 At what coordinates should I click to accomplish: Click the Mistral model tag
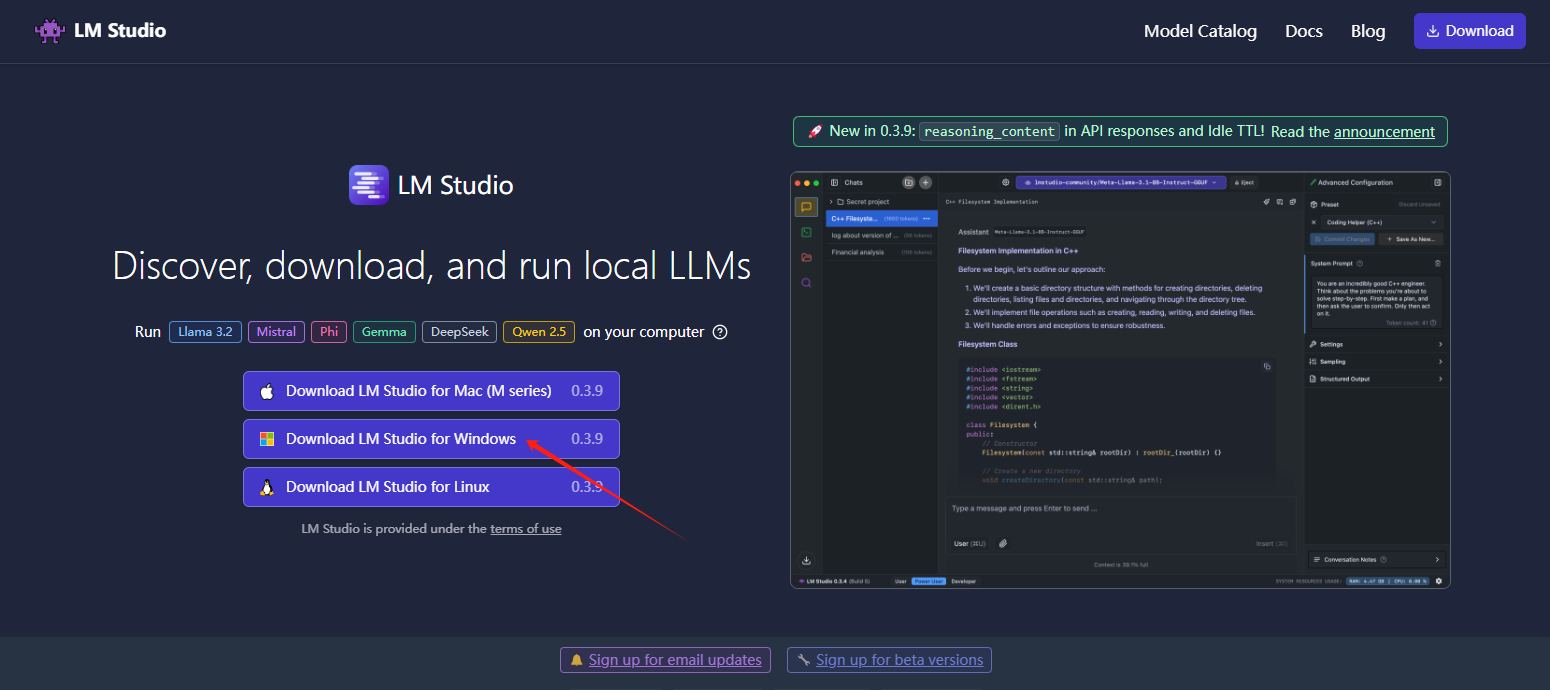pos(276,332)
